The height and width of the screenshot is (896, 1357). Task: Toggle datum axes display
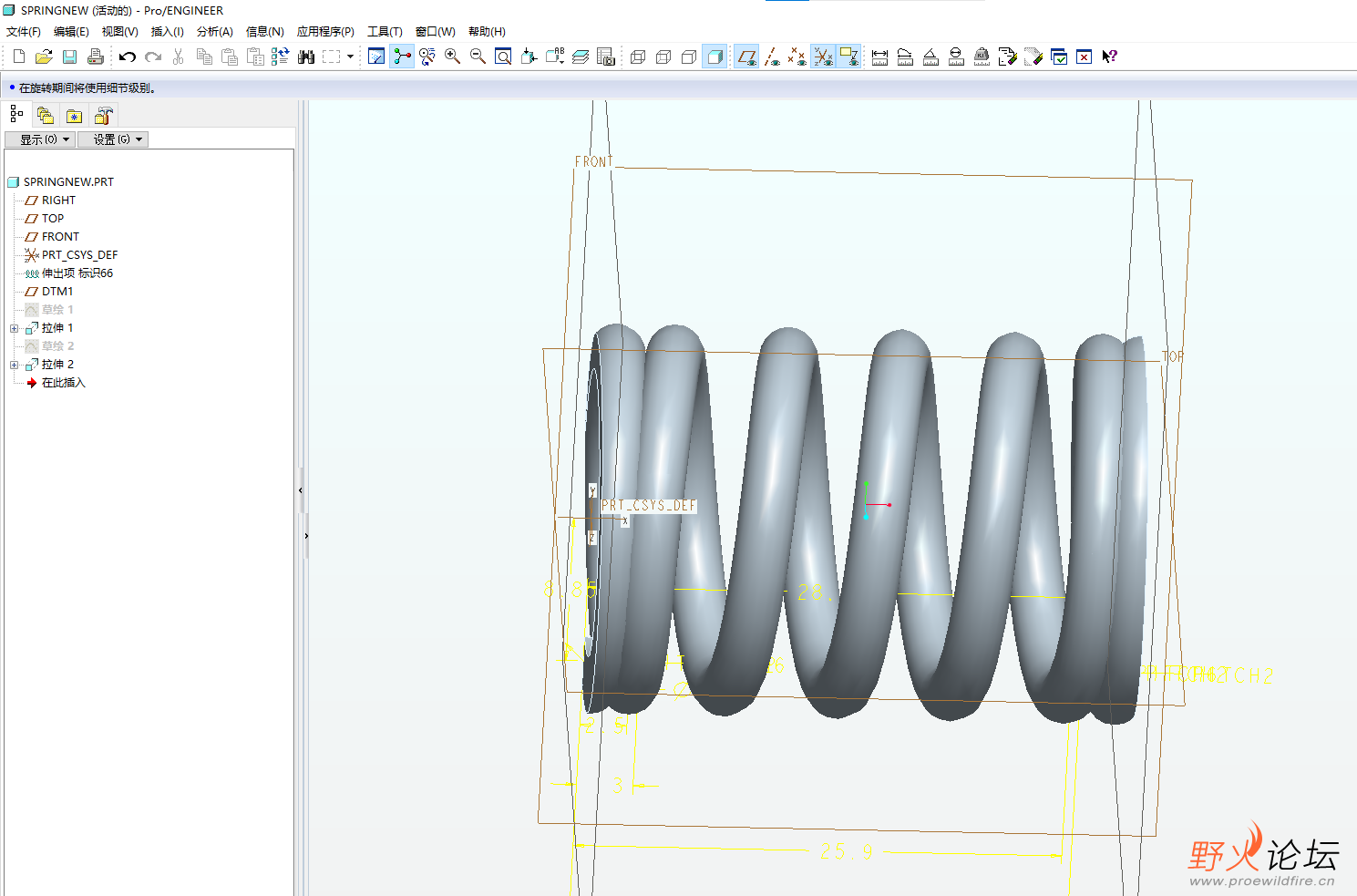coord(772,57)
